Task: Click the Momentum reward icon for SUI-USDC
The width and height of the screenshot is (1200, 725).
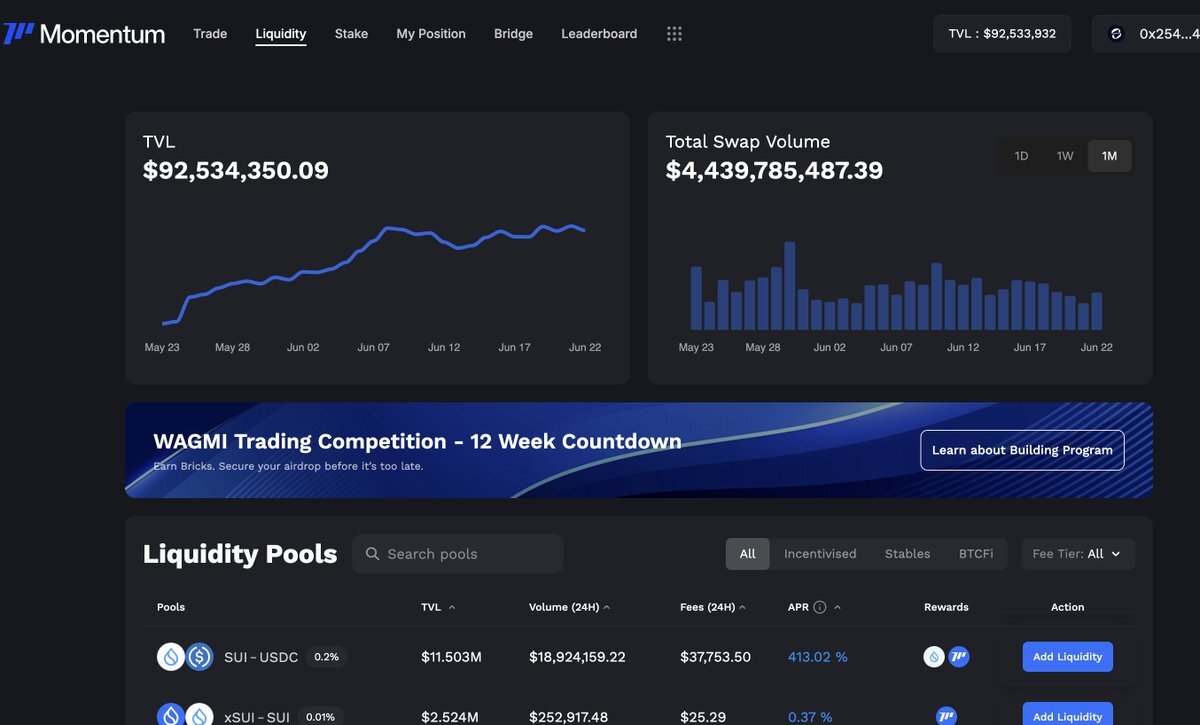Action: pos(958,657)
